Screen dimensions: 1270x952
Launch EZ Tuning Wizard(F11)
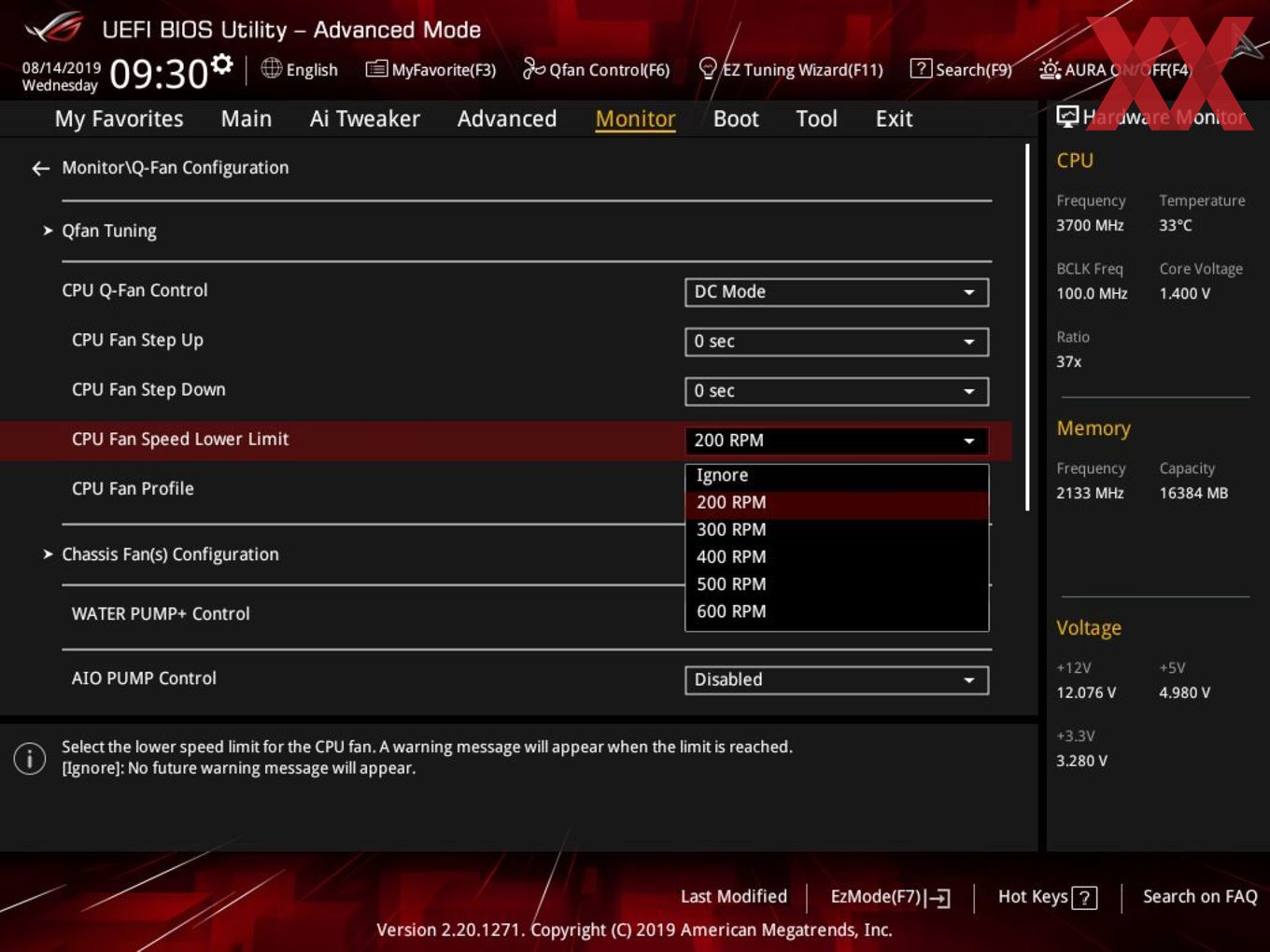[791, 69]
